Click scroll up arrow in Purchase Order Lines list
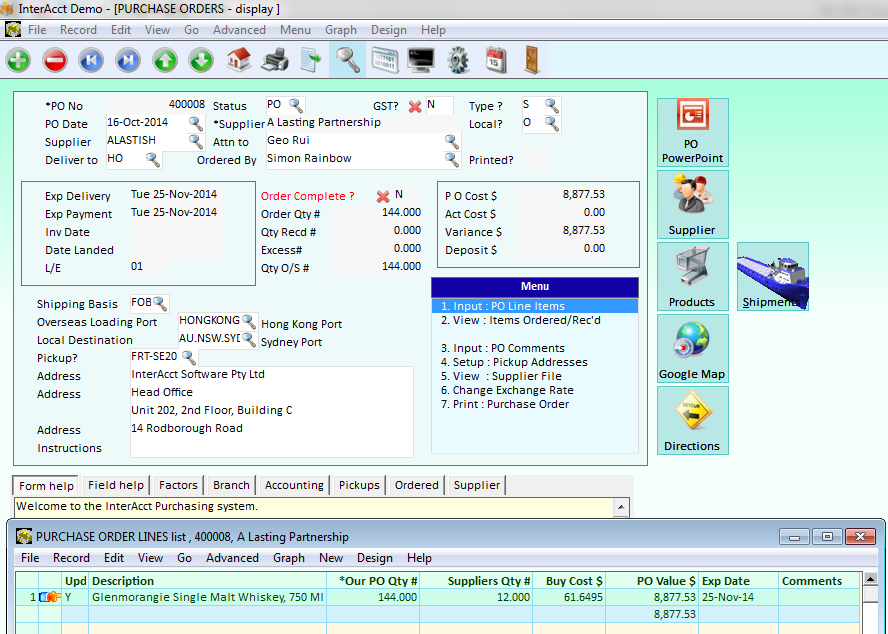The width and height of the screenshot is (888, 634). pyautogui.click(x=870, y=578)
